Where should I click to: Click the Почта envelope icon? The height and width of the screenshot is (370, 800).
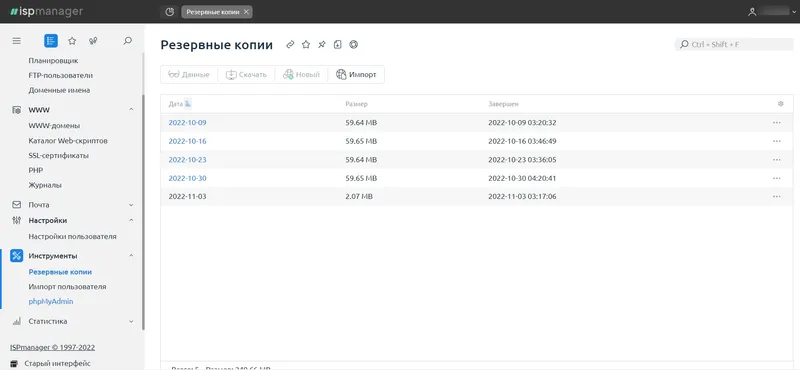[17, 205]
